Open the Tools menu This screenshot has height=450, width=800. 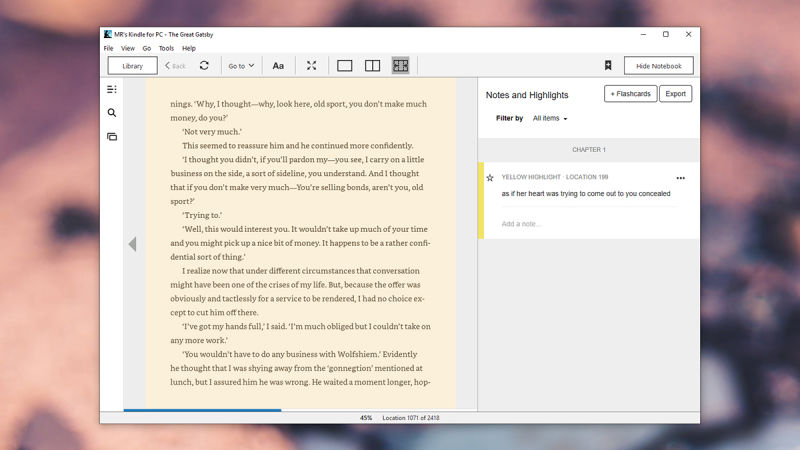point(166,48)
